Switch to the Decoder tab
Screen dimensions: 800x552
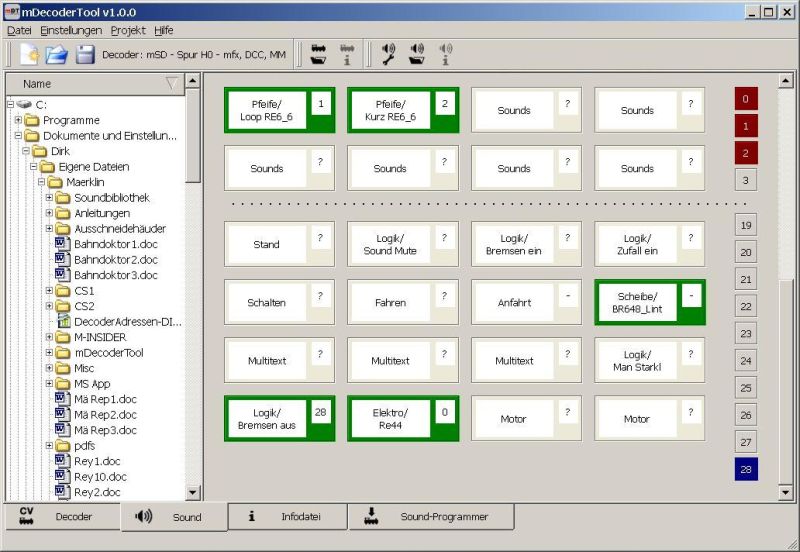tap(62, 517)
